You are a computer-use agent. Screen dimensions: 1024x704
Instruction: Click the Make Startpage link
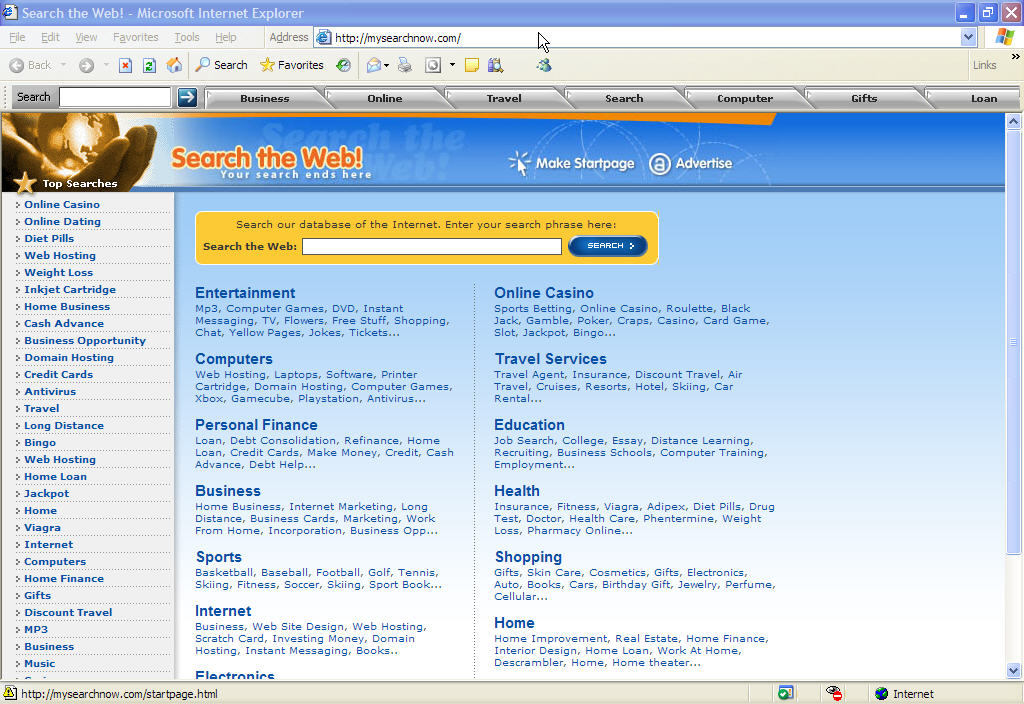point(585,163)
